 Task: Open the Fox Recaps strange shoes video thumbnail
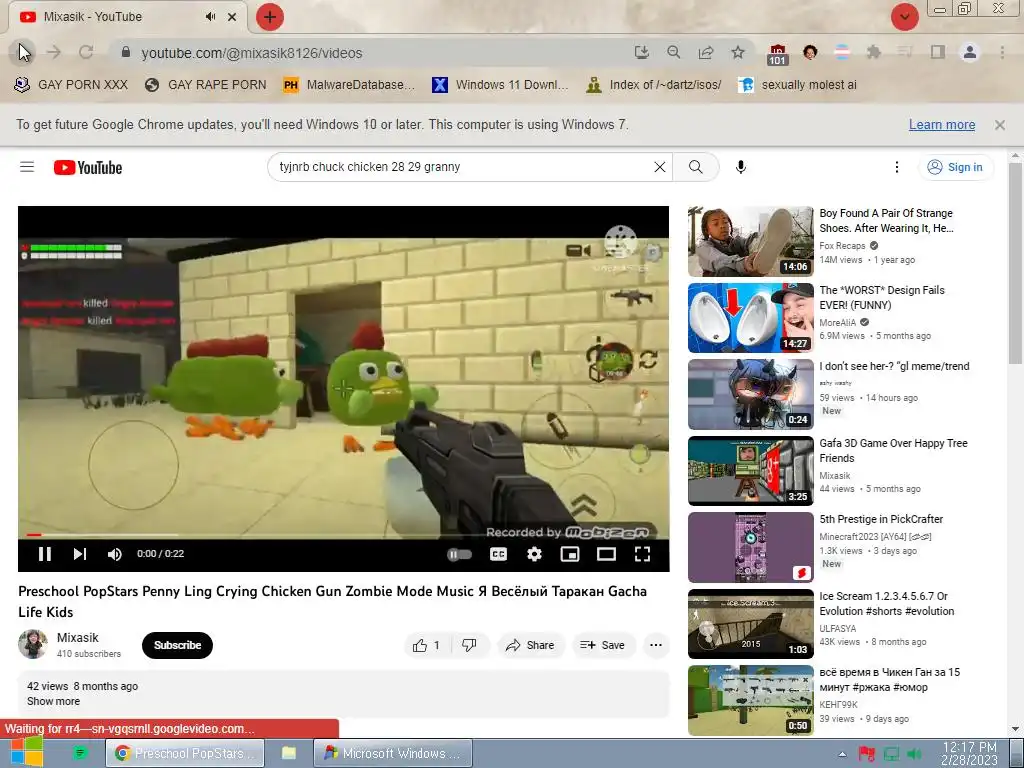[x=750, y=242]
